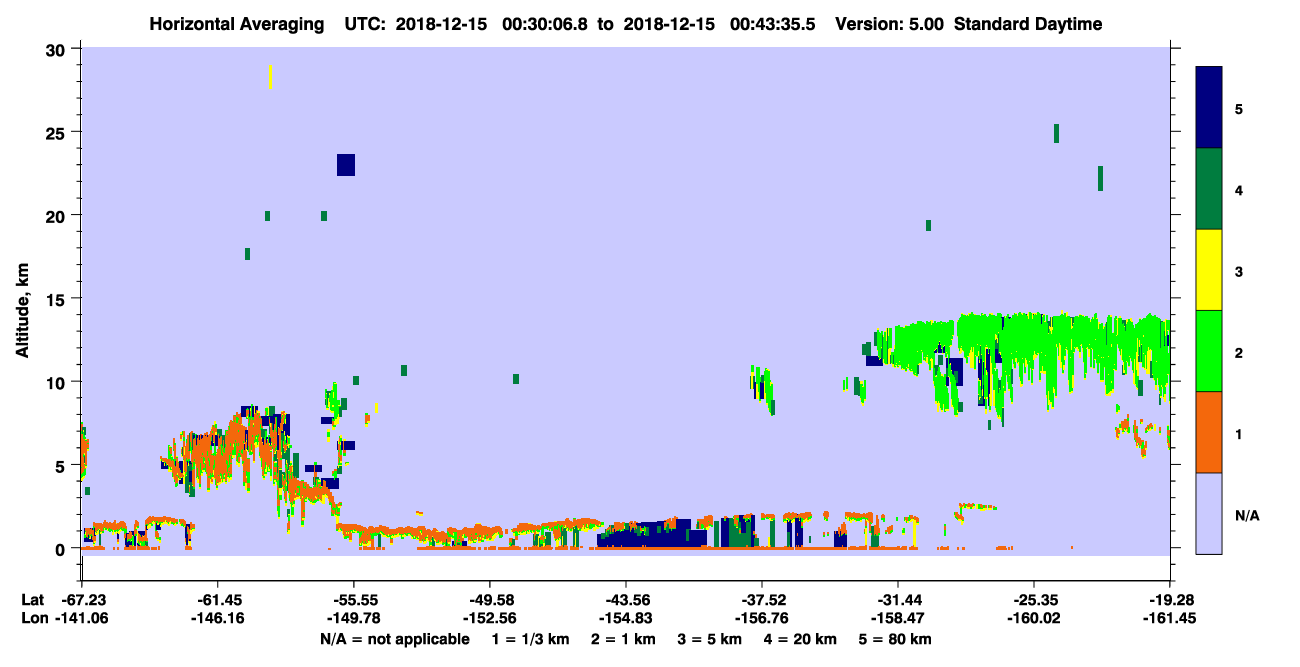Screen dimensions: 1300x667
Task: Click the '5 = 80 km' legend text
Action: point(893,639)
